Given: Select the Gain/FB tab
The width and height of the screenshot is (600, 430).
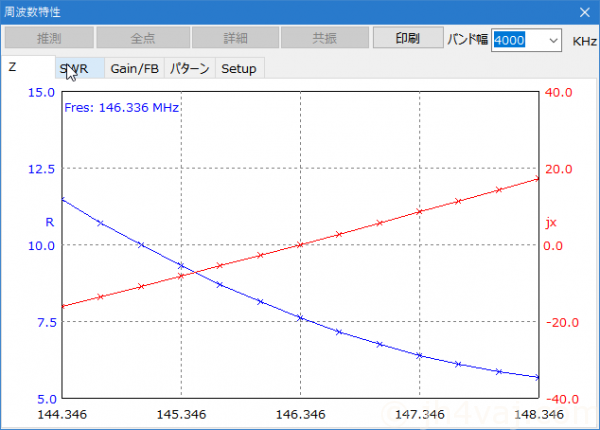Looking at the screenshot, I should tap(134, 68).
